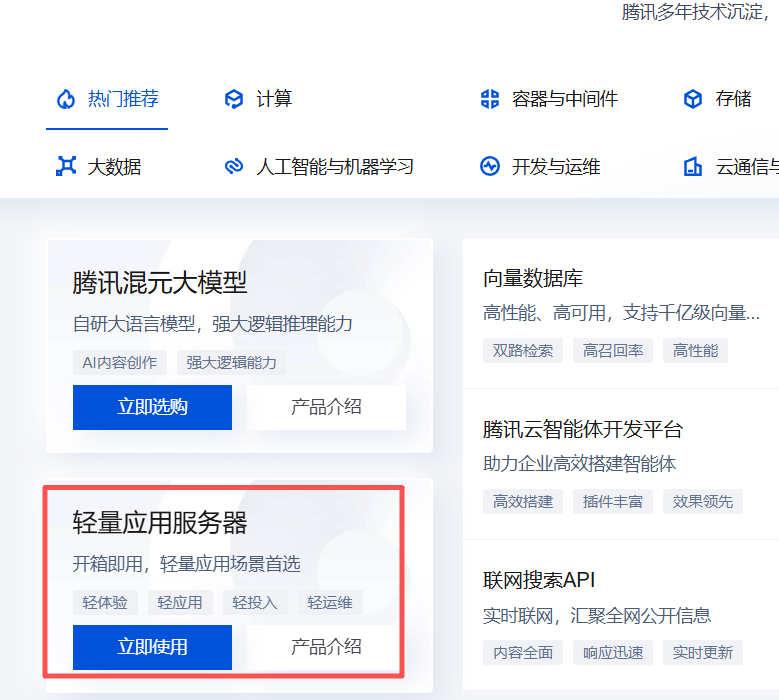Click the 响应迅速 tag
Screen dimensions: 779x700
point(613,653)
